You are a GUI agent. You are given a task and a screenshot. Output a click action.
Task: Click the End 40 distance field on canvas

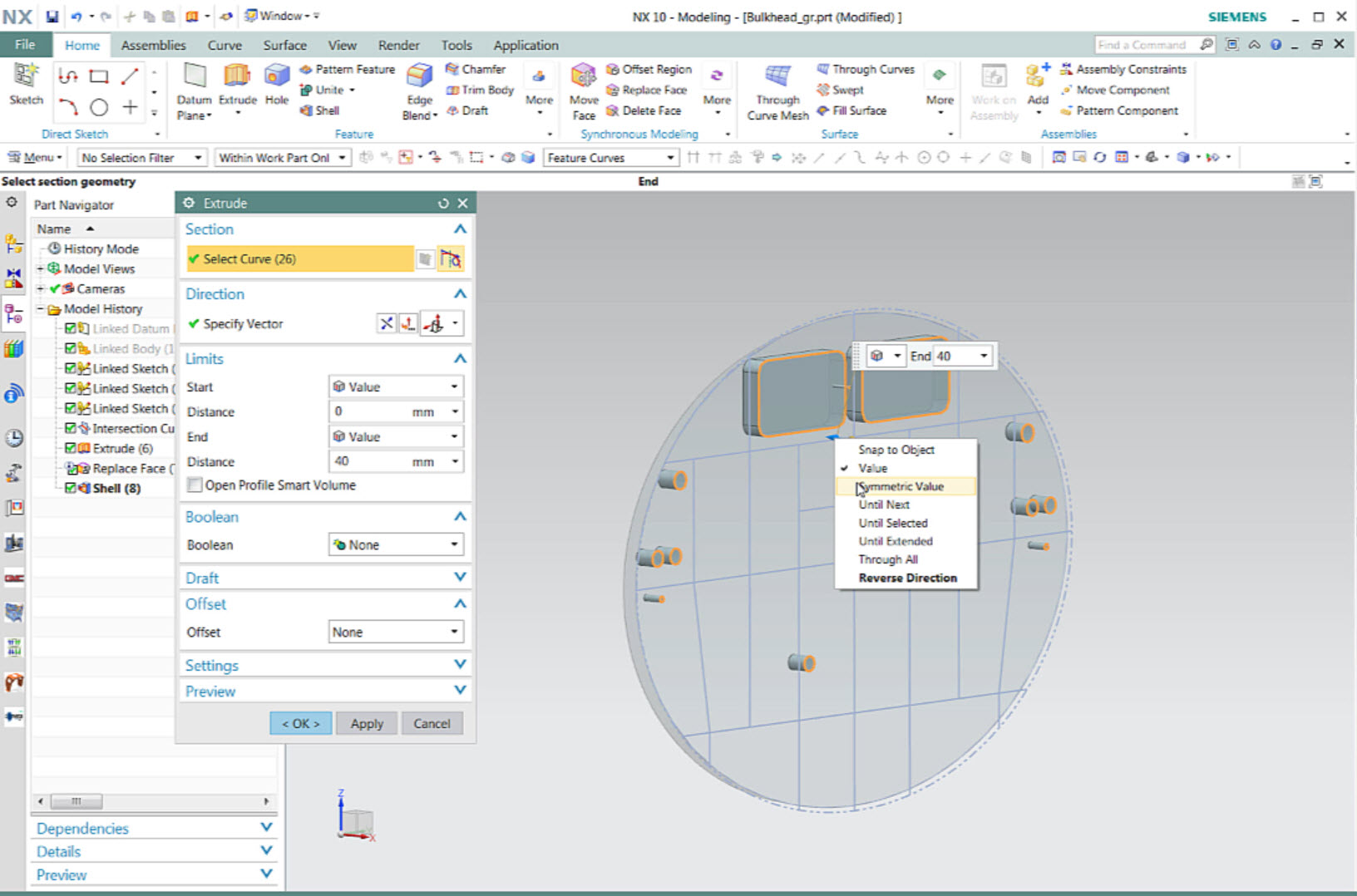tap(955, 356)
